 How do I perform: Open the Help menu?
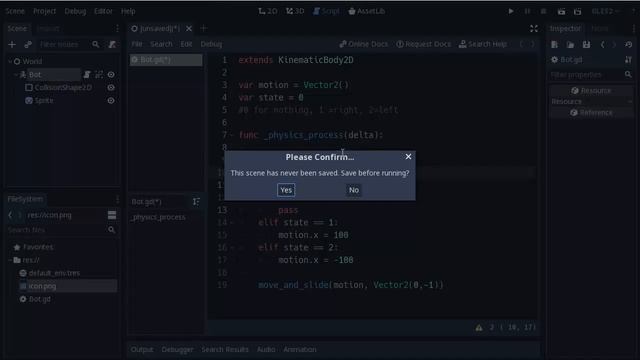[128, 11]
